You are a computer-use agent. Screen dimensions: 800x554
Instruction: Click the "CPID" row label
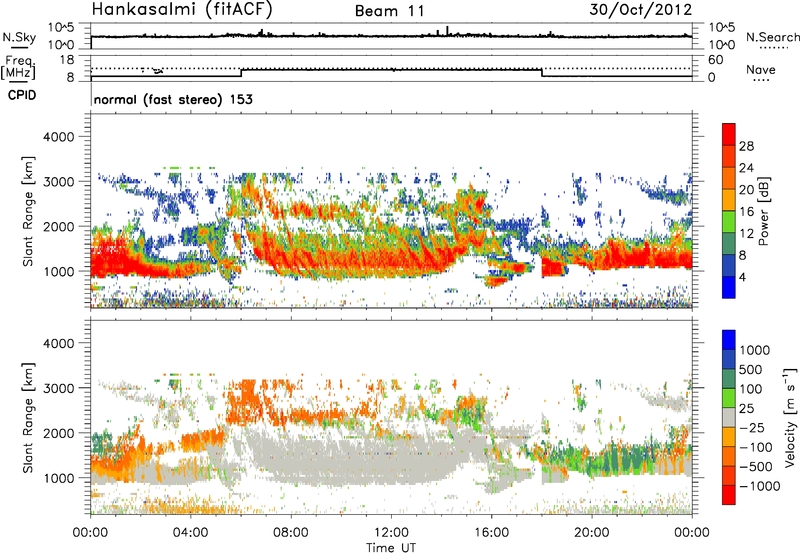tap(22, 95)
